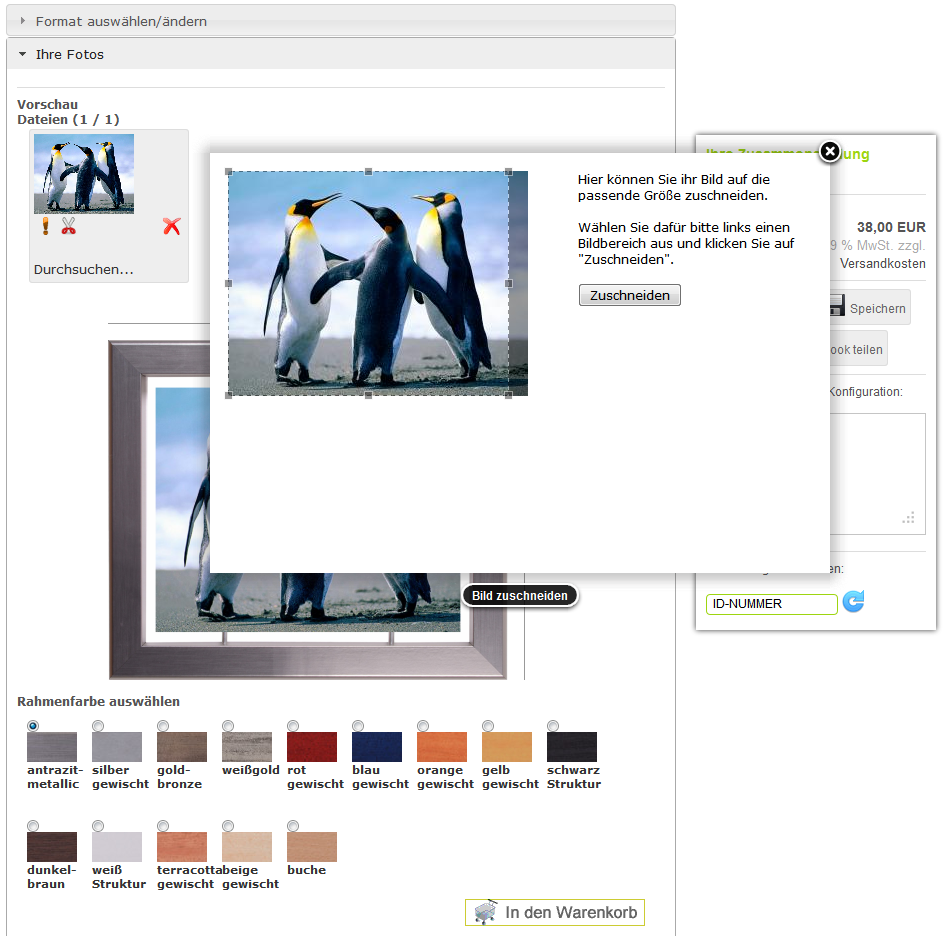This screenshot has height=936, width=946.
Task: Click Durchsuchen... to browse files
Action: point(84,269)
